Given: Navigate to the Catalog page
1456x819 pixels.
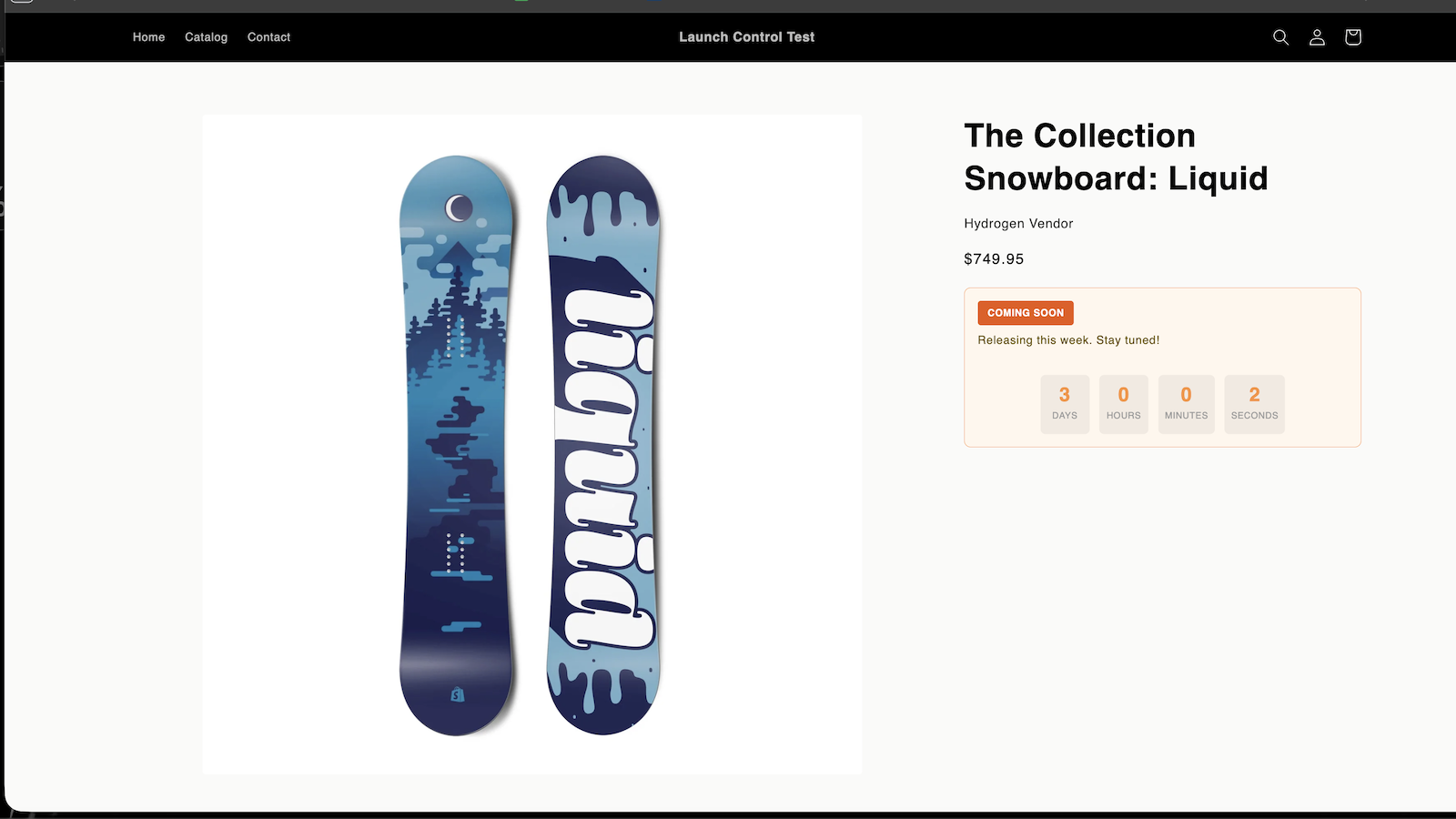Looking at the screenshot, I should click(206, 37).
